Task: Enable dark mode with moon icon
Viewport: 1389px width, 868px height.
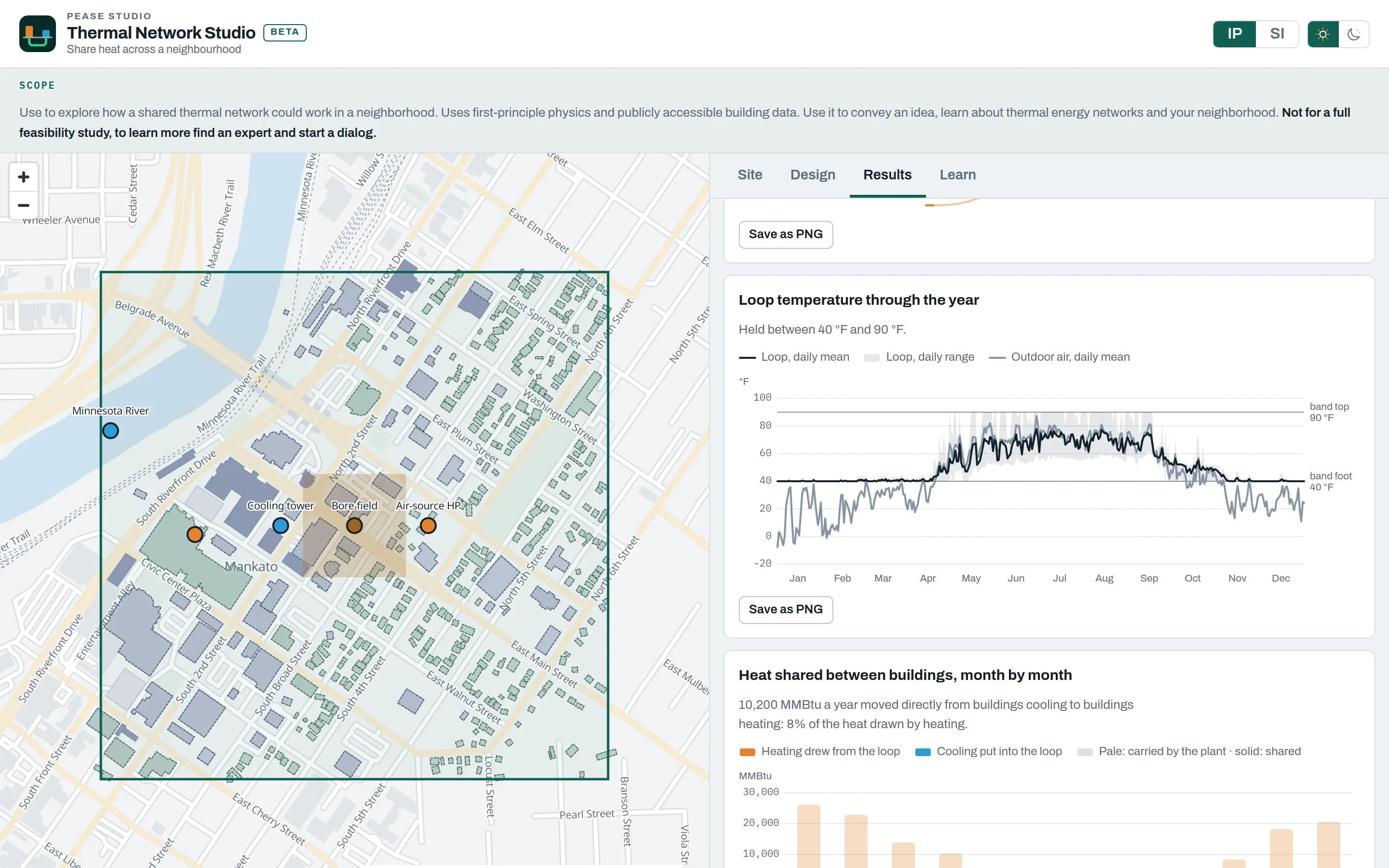Action: pos(1354,34)
